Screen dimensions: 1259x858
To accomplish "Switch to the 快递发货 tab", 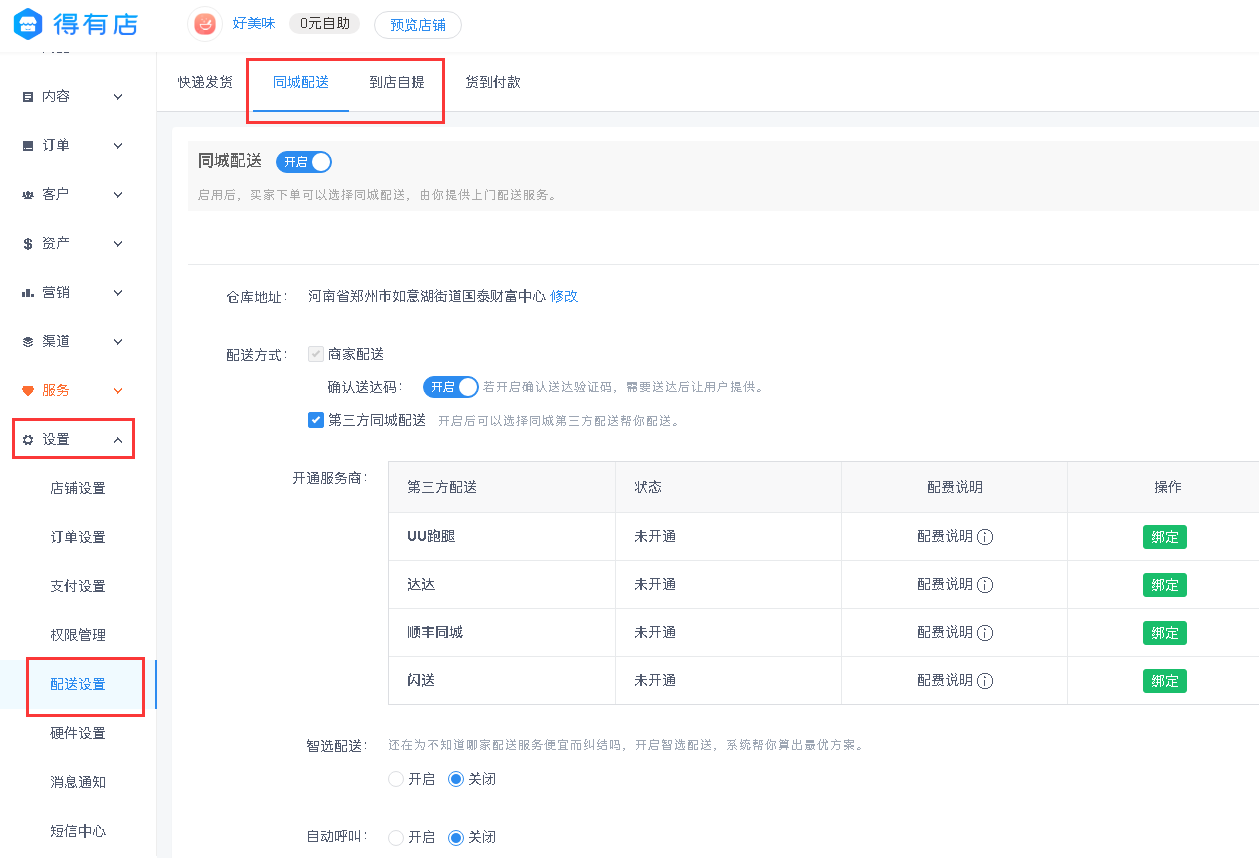I will click(205, 82).
